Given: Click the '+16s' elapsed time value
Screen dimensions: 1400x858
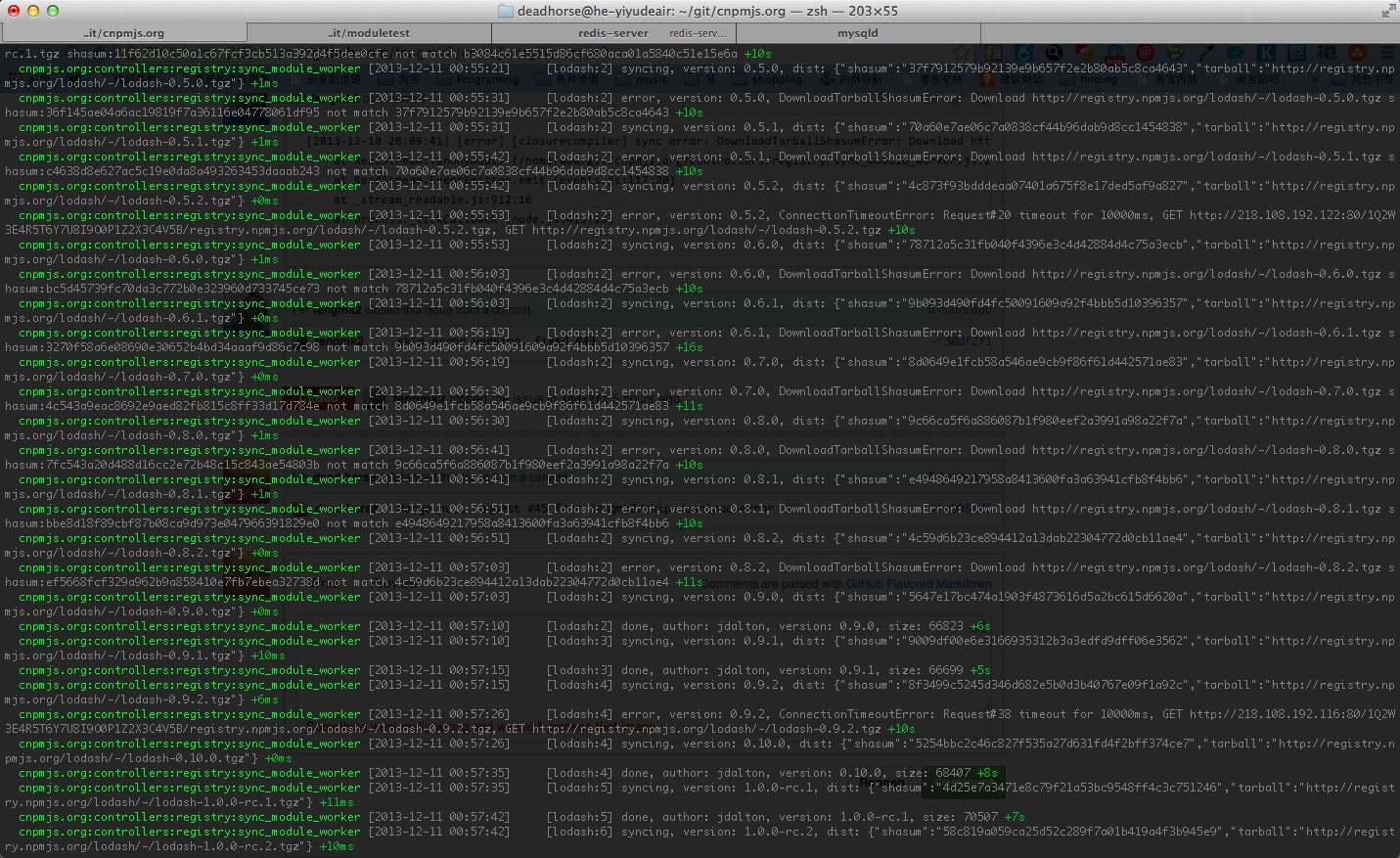Looking at the screenshot, I should point(690,347).
